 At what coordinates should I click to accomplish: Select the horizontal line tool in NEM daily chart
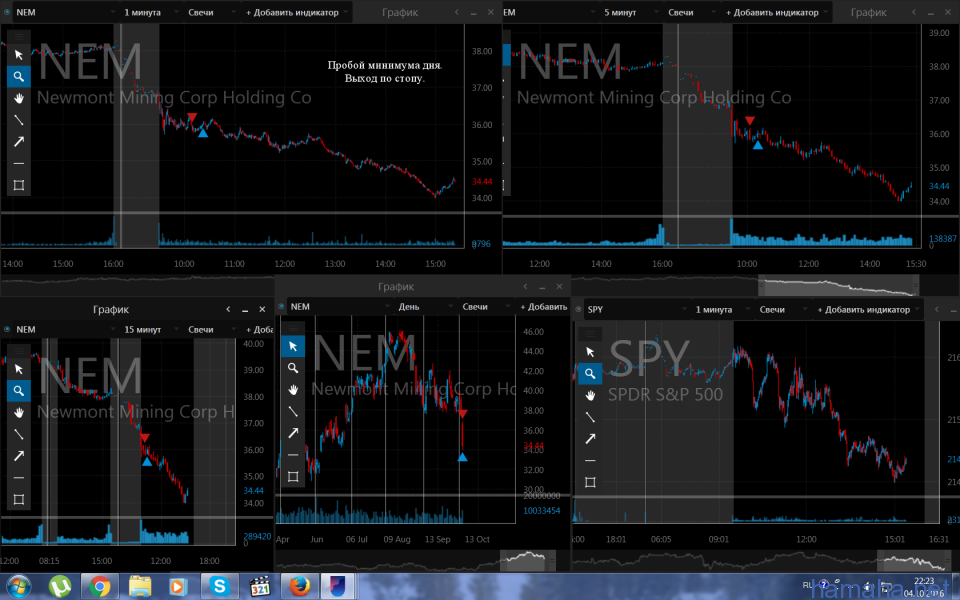[x=293, y=455]
